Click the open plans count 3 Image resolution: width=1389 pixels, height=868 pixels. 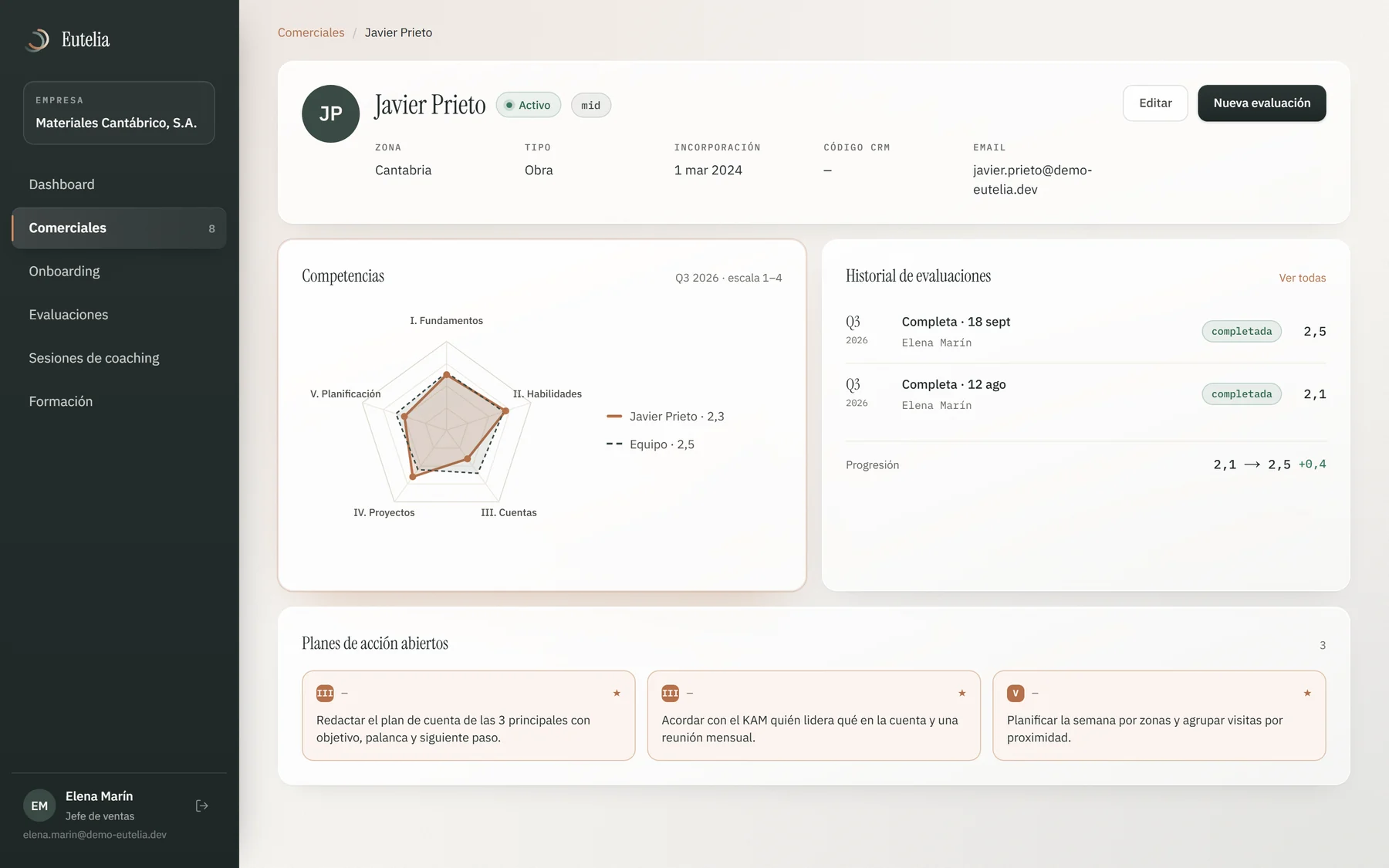1323,645
